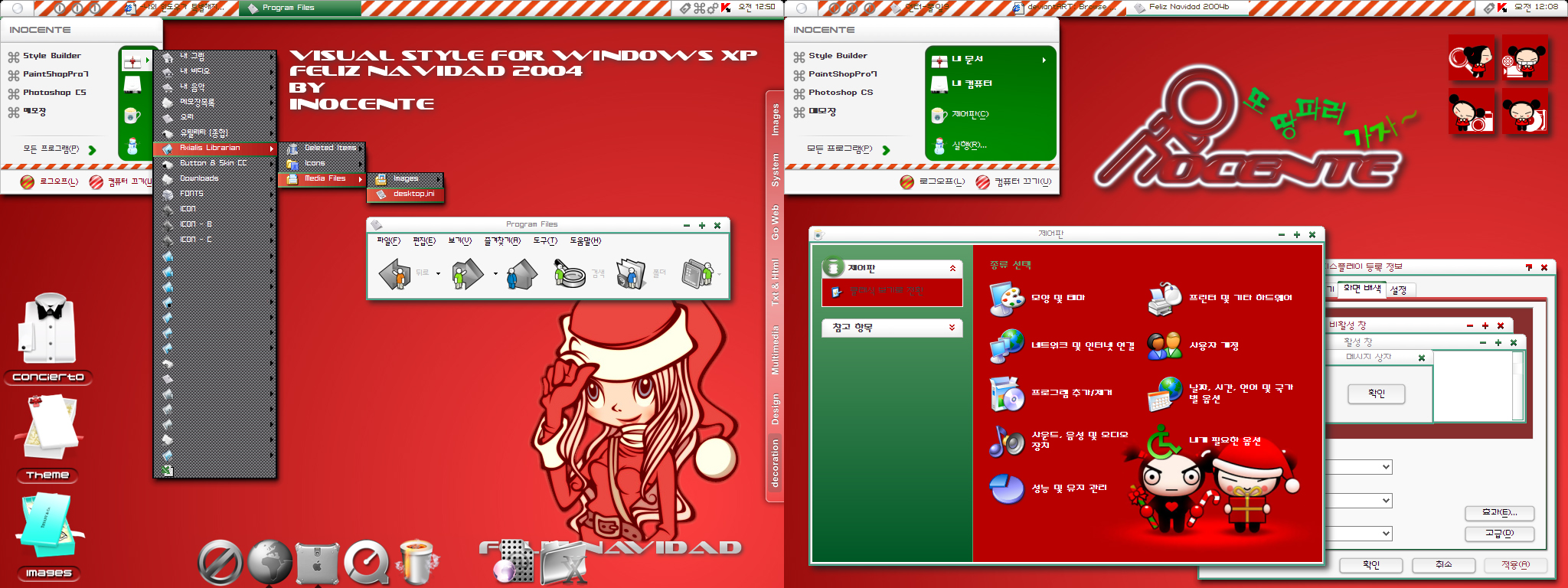Open the Downloads menu entry

pos(216,178)
